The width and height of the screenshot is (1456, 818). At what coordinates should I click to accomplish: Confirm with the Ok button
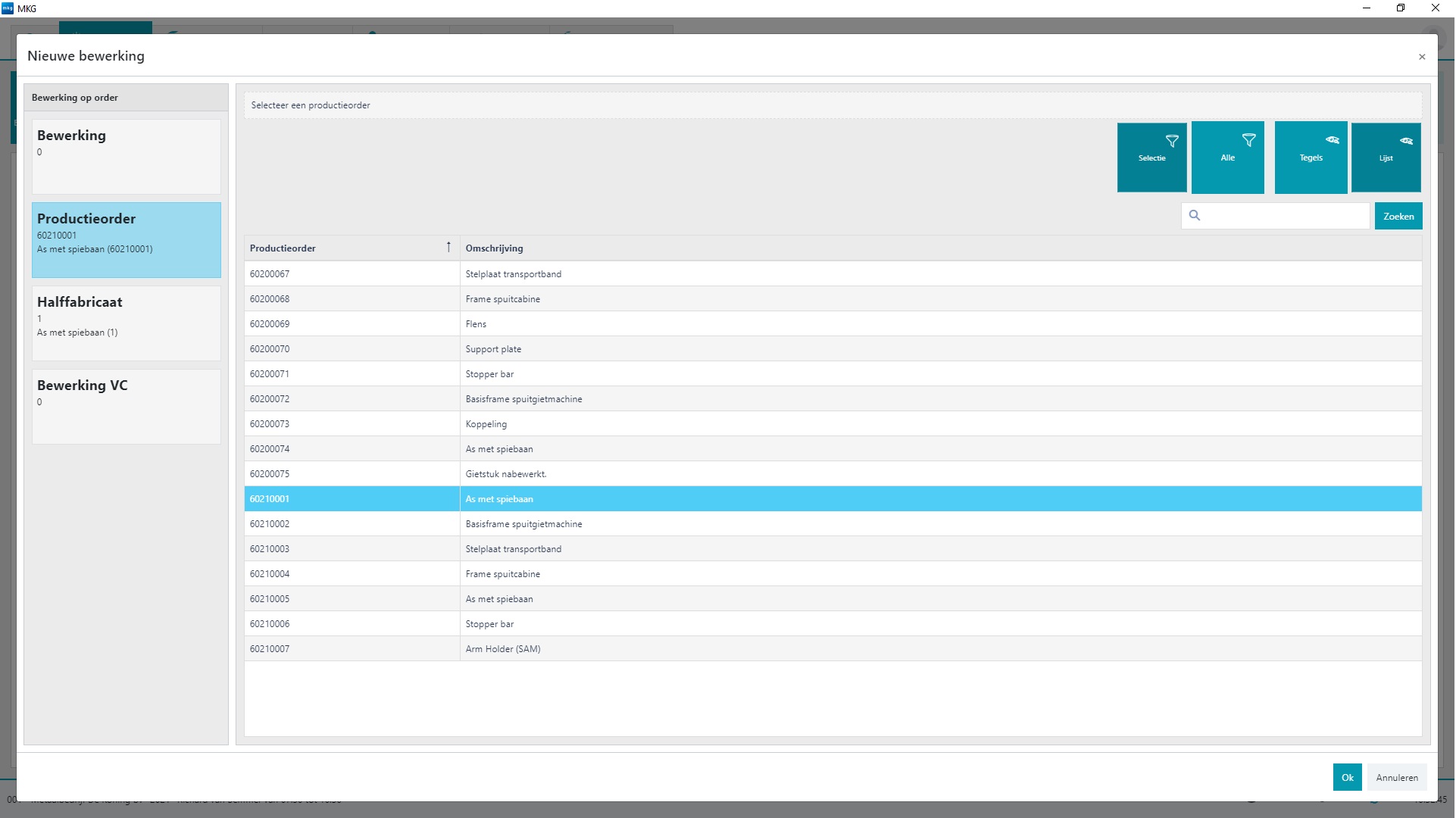1348,777
